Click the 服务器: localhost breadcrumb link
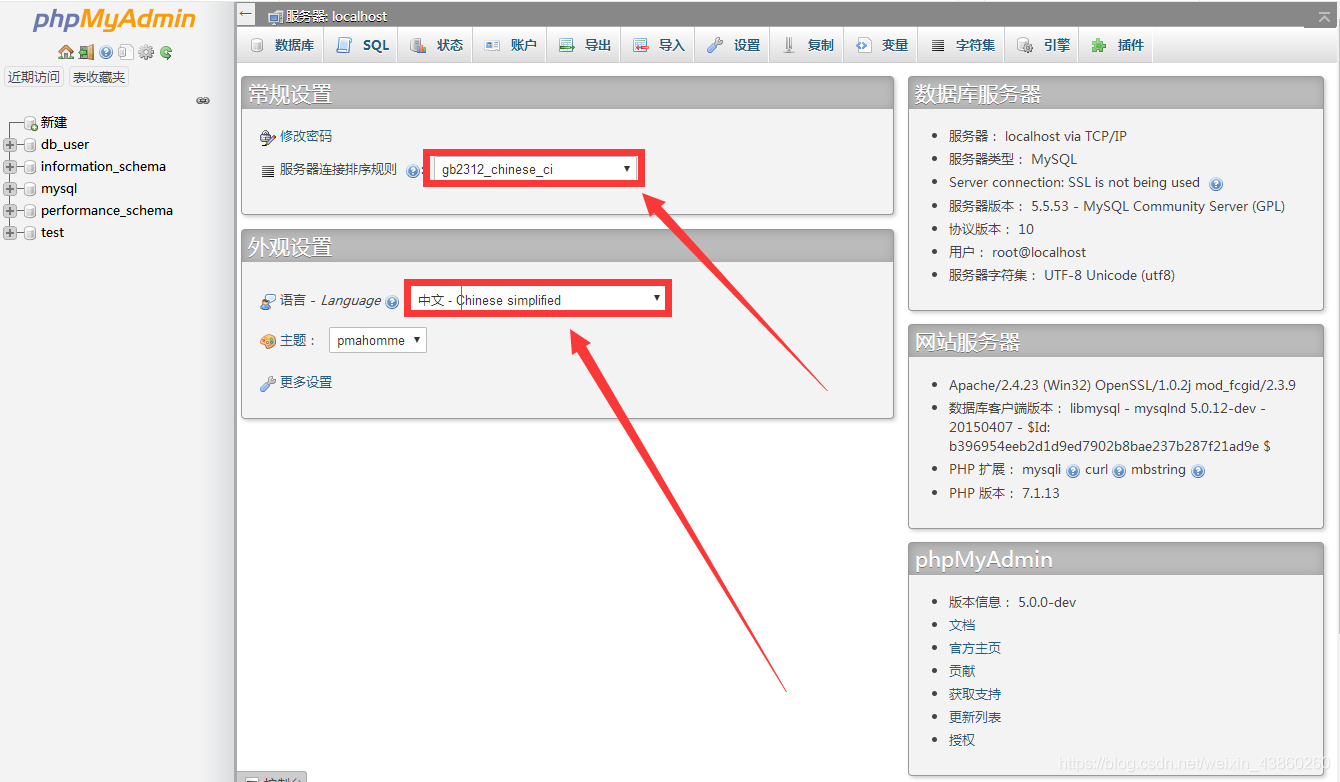This screenshot has height=782, width=1340. pos(336,17)
